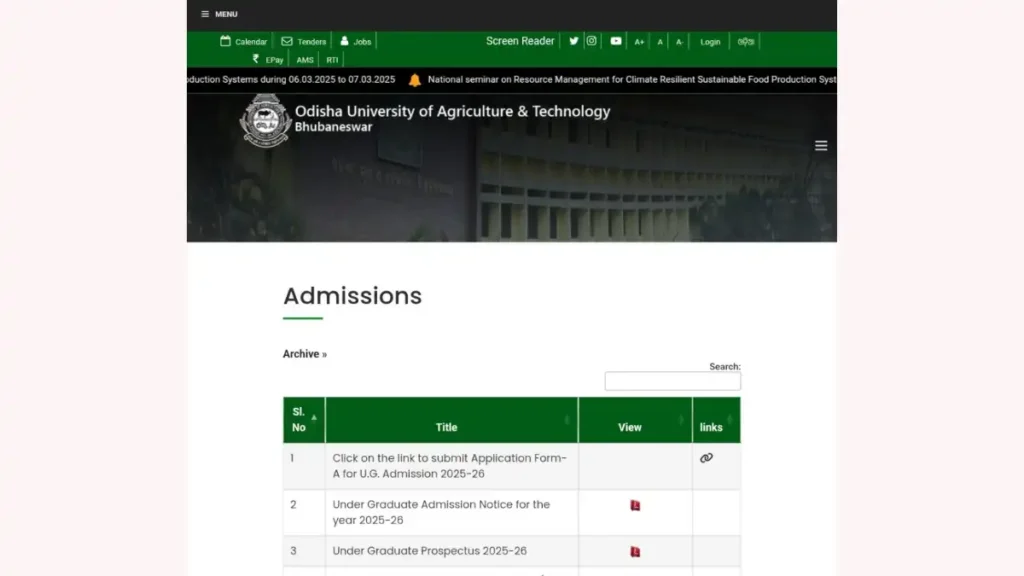The height and width of the screenshot is (576, 1024).
Task: Open the hamburger menu over the banner
Action: coord(821,146)
